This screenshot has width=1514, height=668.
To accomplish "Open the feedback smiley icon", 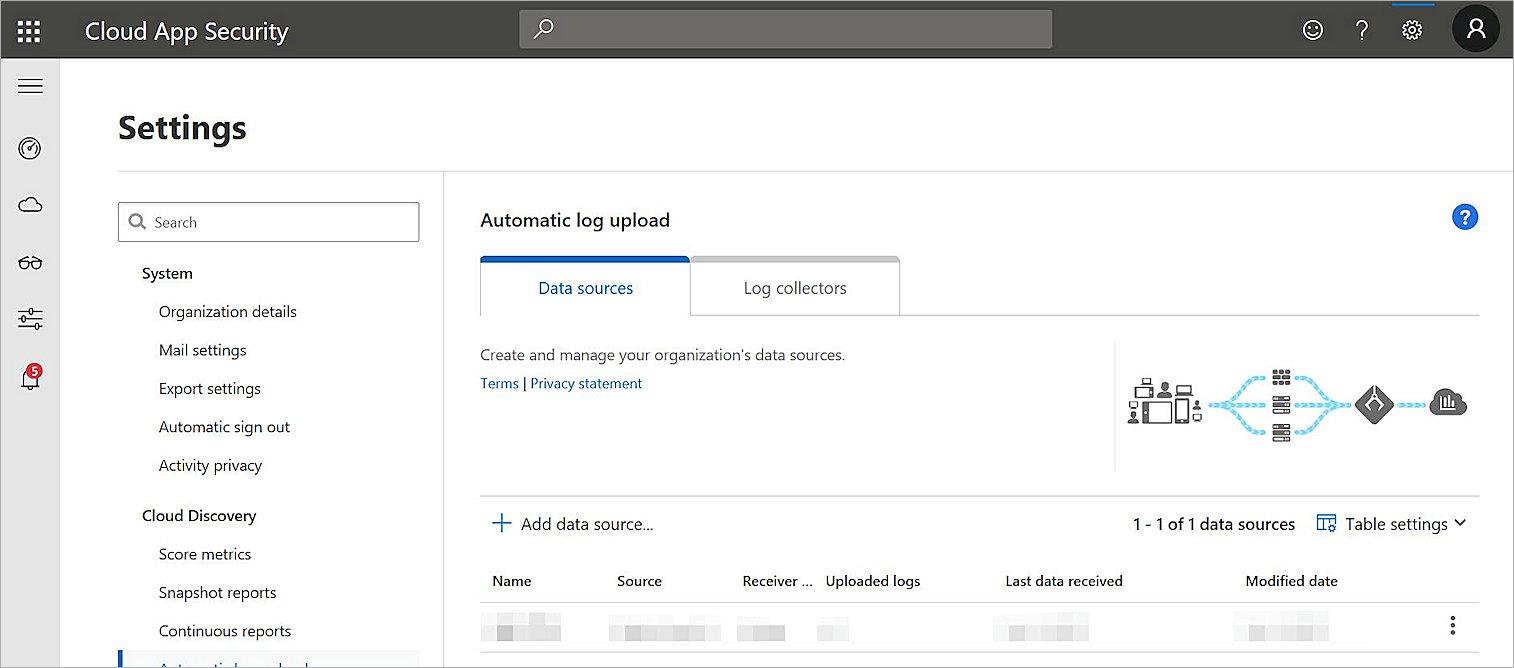I will 1312,29.
